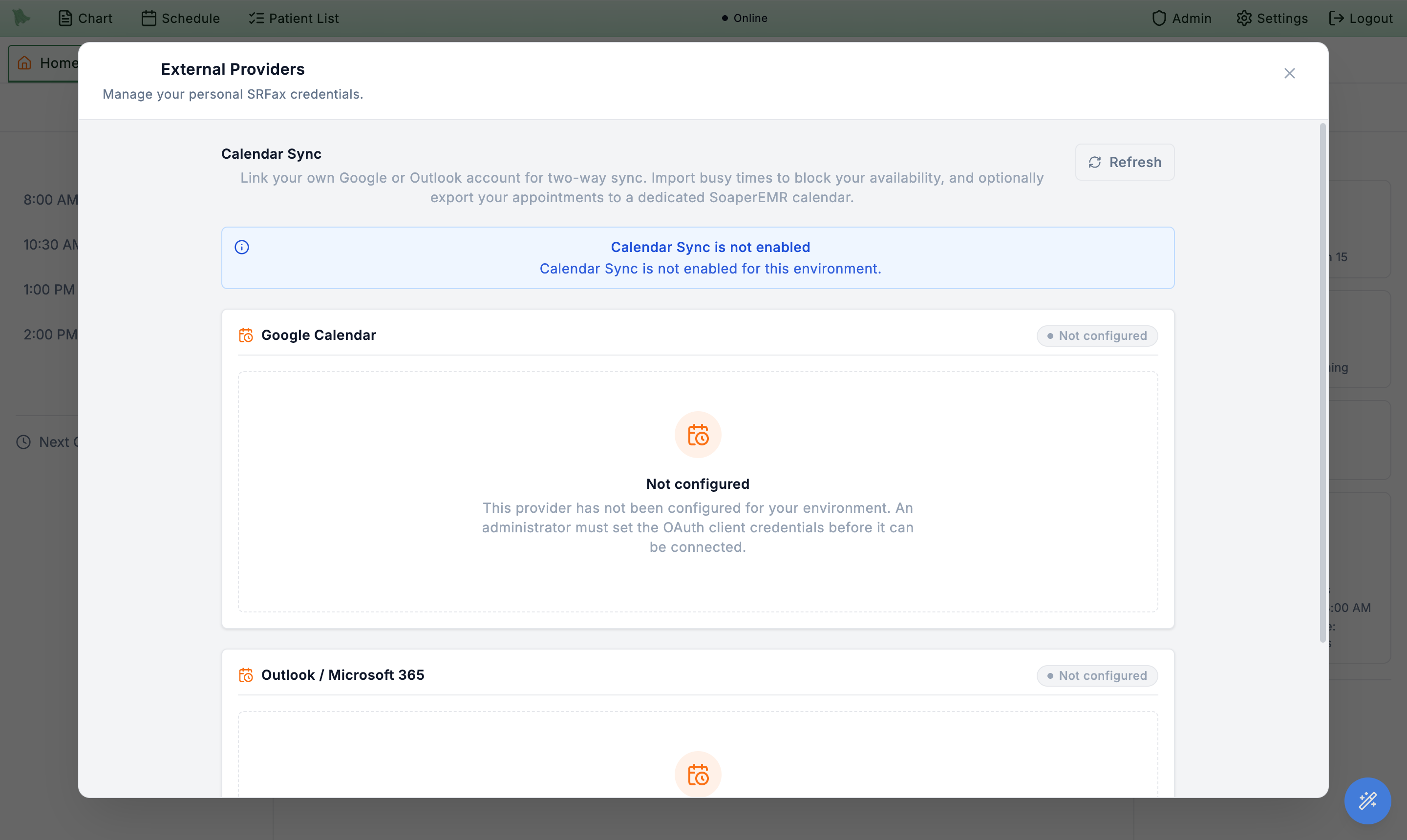
Task: Click the 1:00 PM time slot in background
Action: click(x=49, y=290)
